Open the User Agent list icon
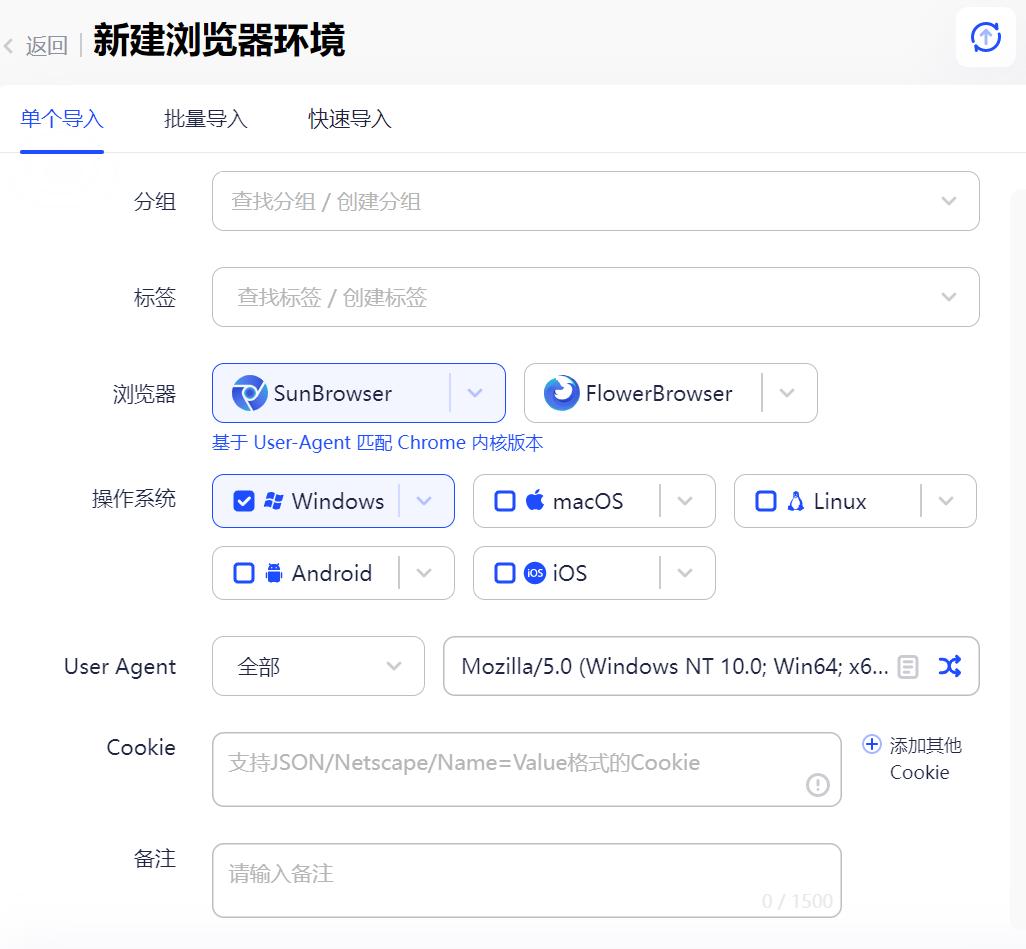 coord(907,667)
